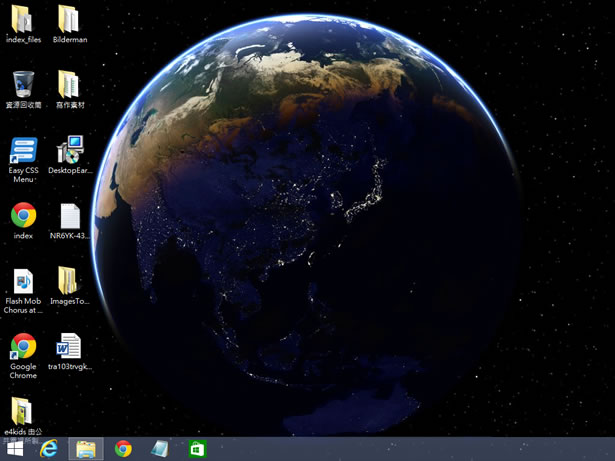The image size is (615, 461).
Task: Select the Google Chrome desktop shortcut
Action: click(23, 346)
